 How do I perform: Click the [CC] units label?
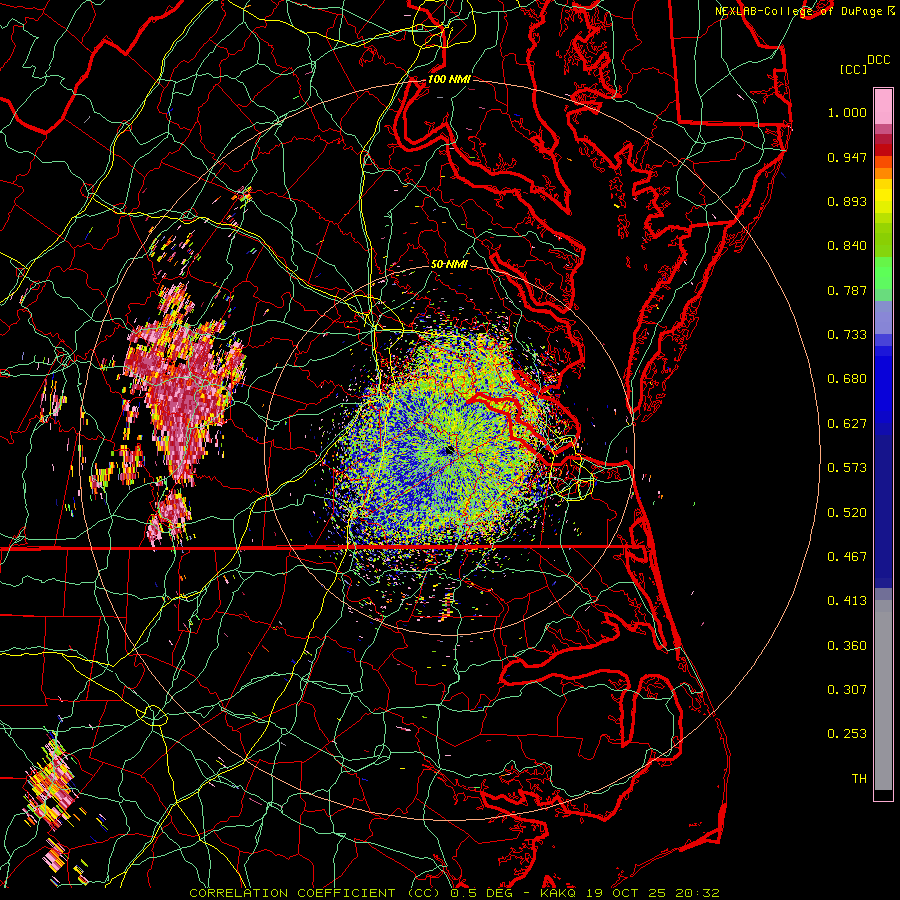(x=854, y=69)
